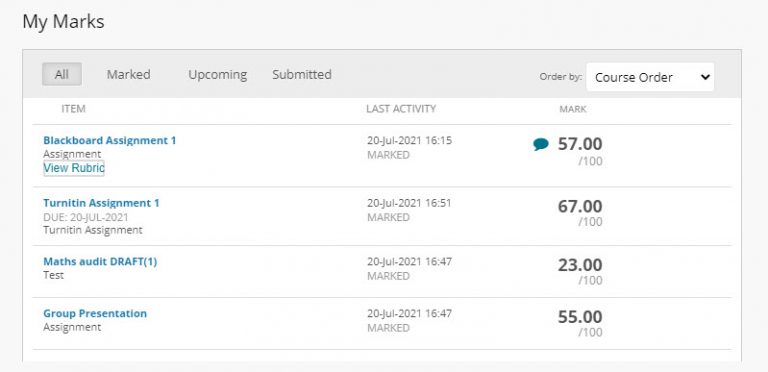Click the MARK column header

coord(573,109)
